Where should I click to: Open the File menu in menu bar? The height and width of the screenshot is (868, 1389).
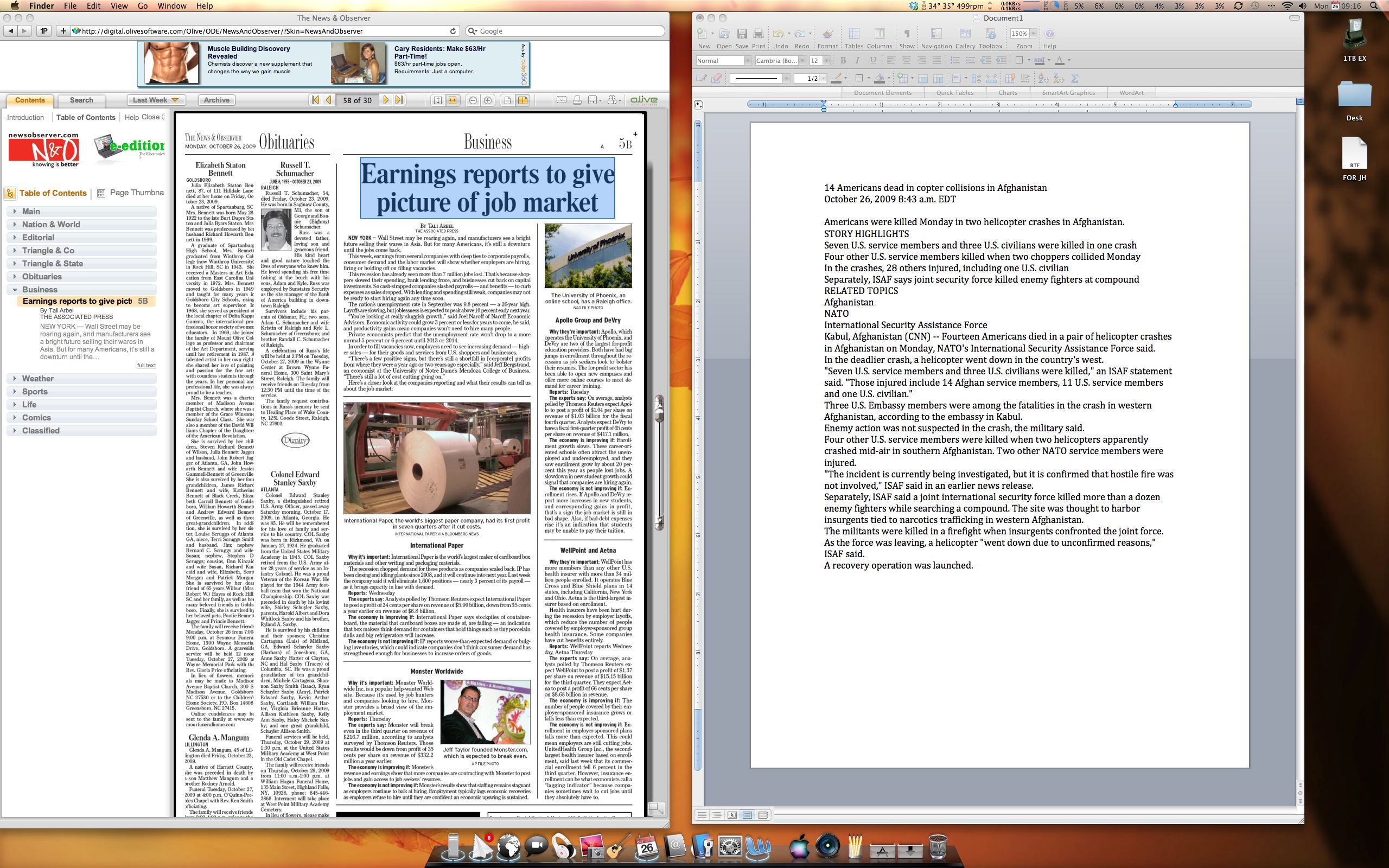(x=70, y=6)
